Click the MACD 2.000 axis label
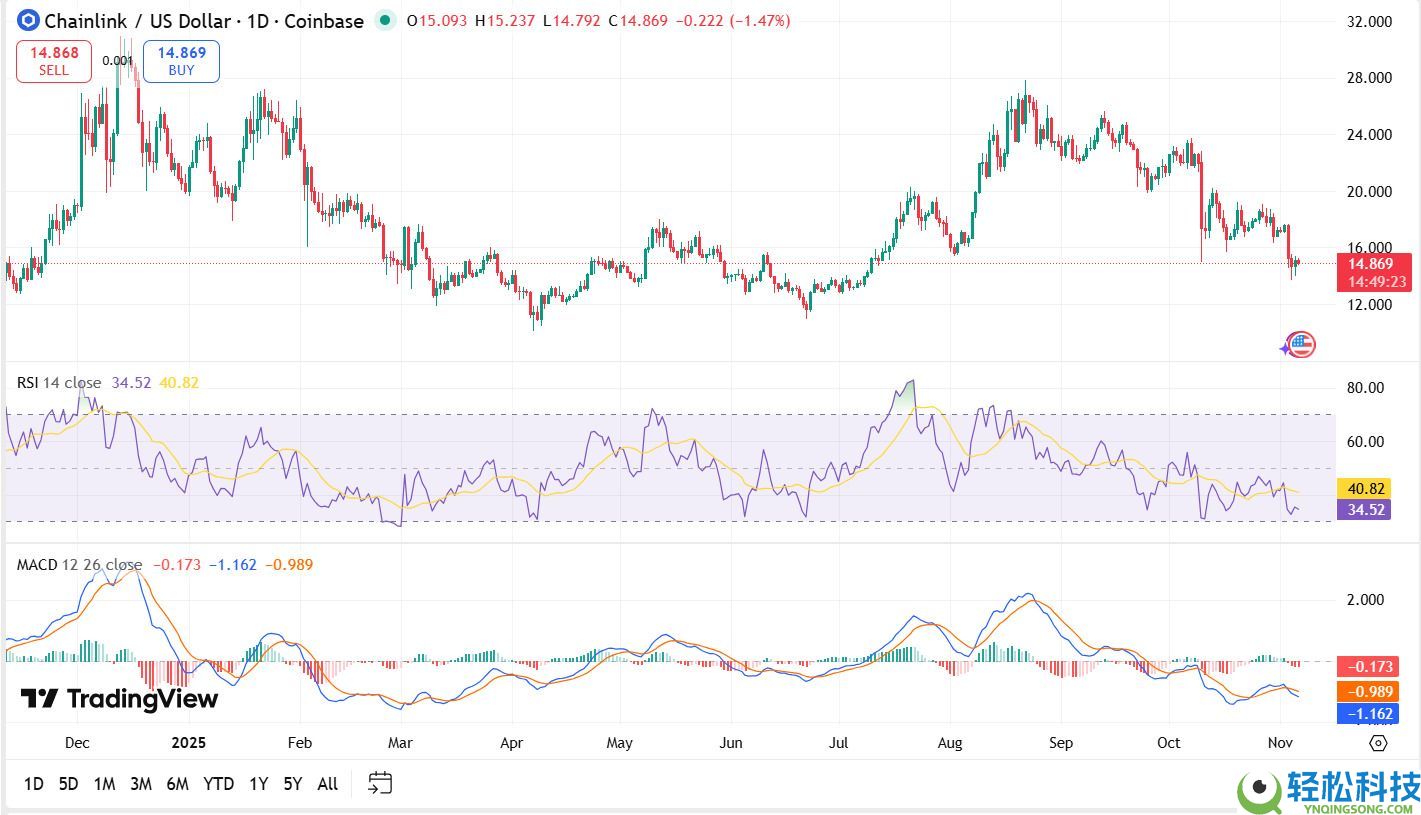The image size is (1421, 815). (x=1366, y=600)
